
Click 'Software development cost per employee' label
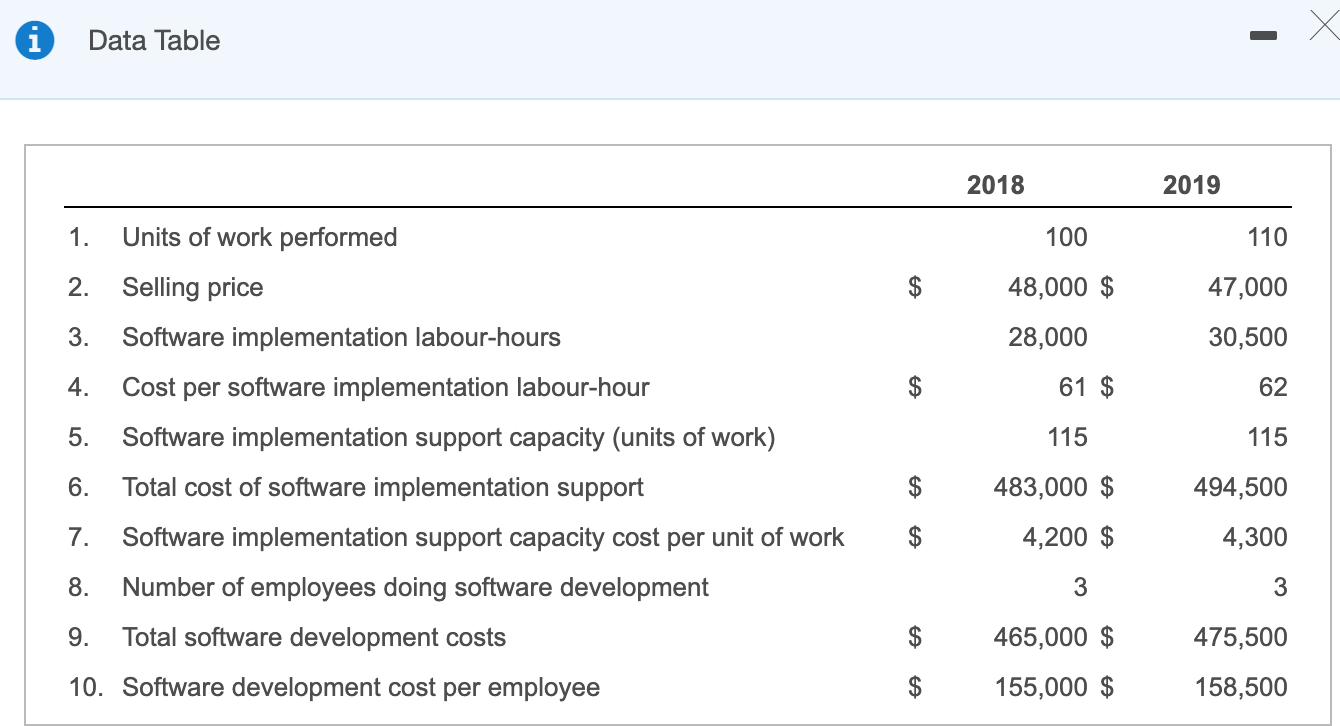[361, 687]
